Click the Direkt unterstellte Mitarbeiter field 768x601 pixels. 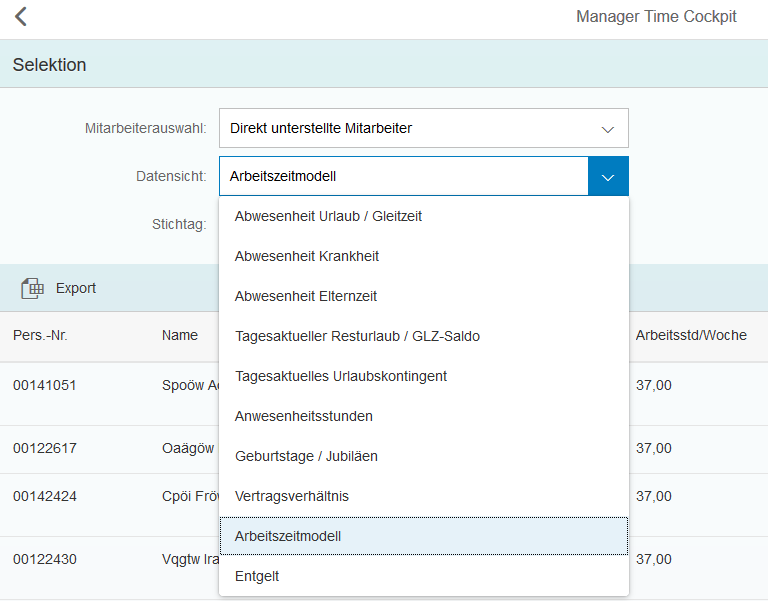point(424,128)
